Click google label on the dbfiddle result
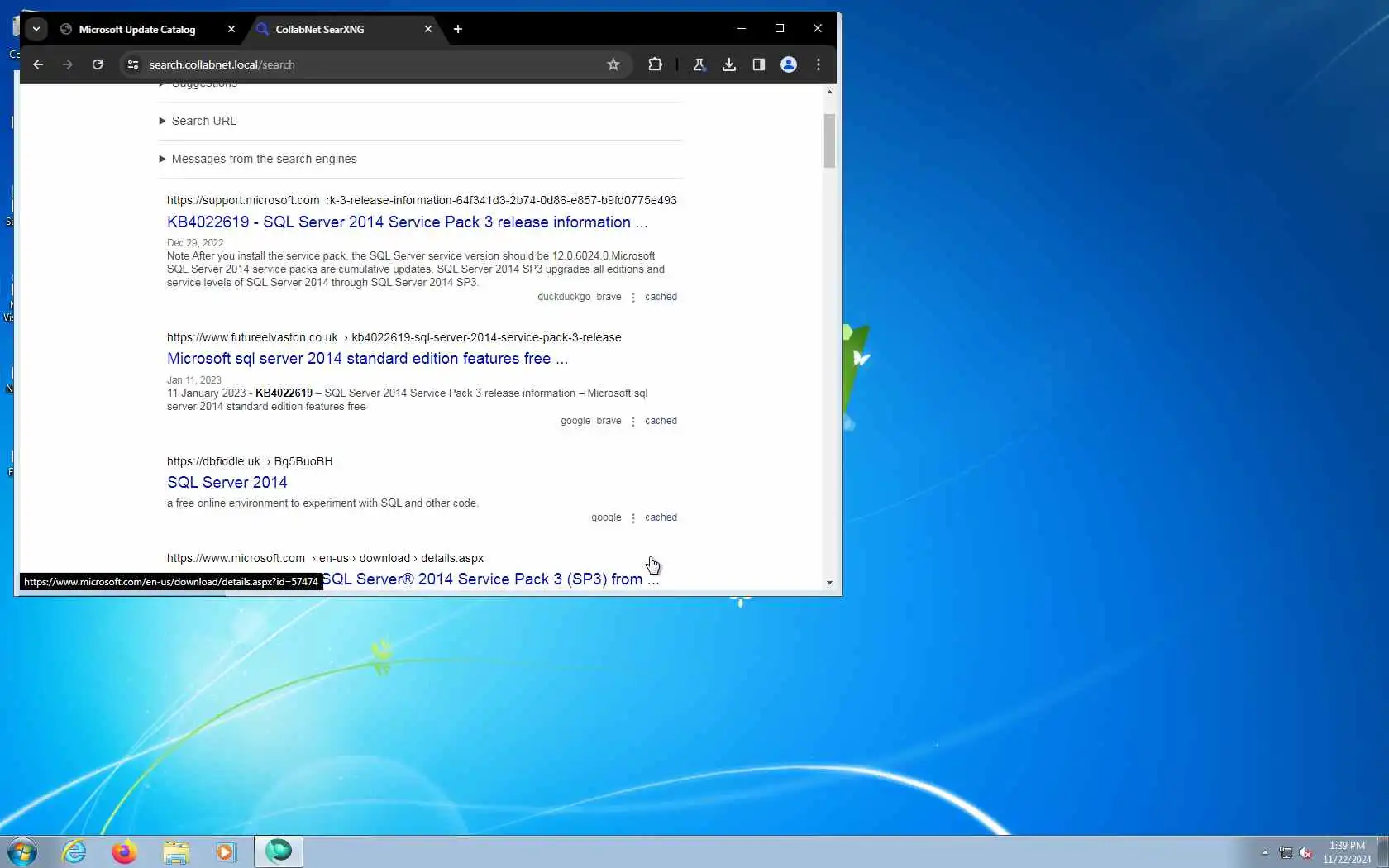This screenshot has height=868, width=1389. pos(606,517)
